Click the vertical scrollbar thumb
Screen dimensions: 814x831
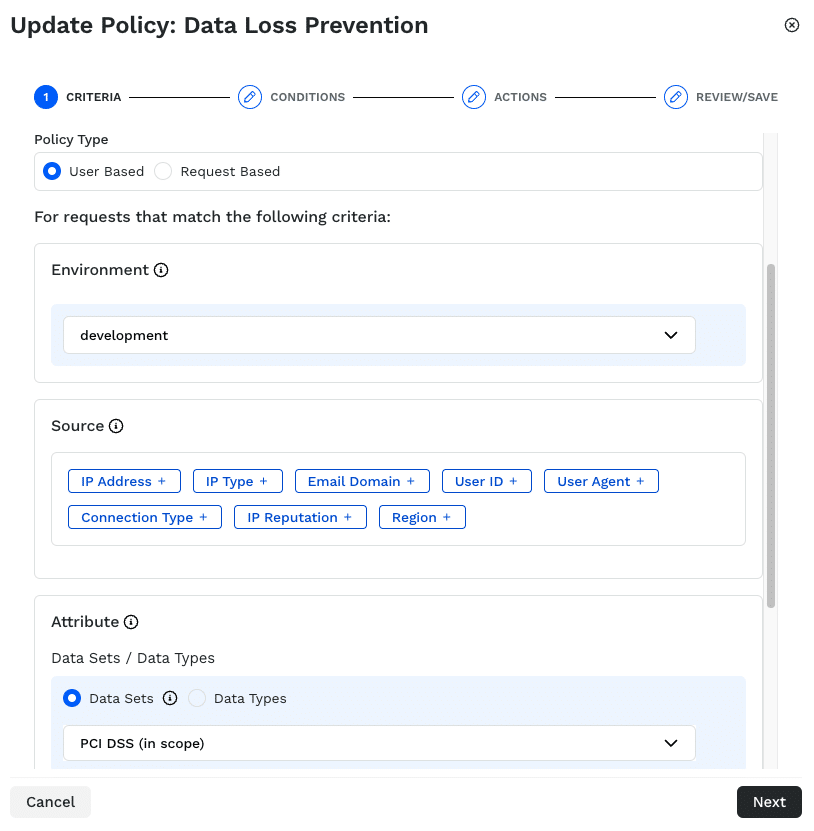[770, 436]
